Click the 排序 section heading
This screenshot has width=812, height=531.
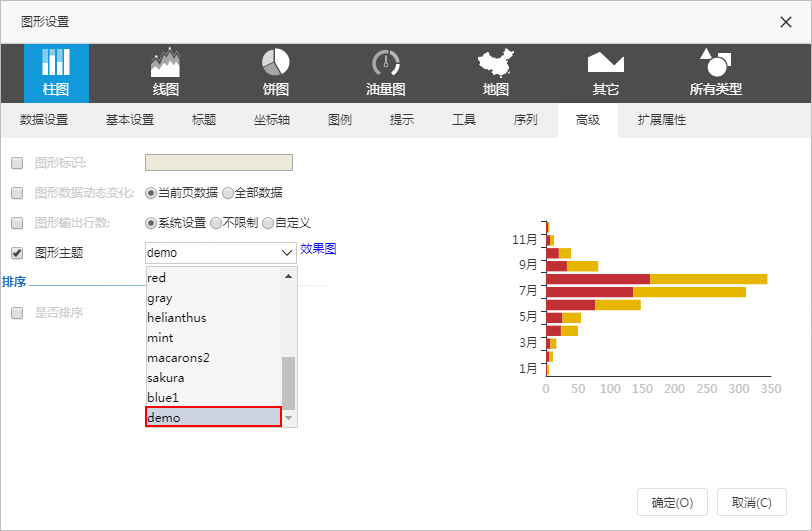pyautogui.click(x=14, y=282)
